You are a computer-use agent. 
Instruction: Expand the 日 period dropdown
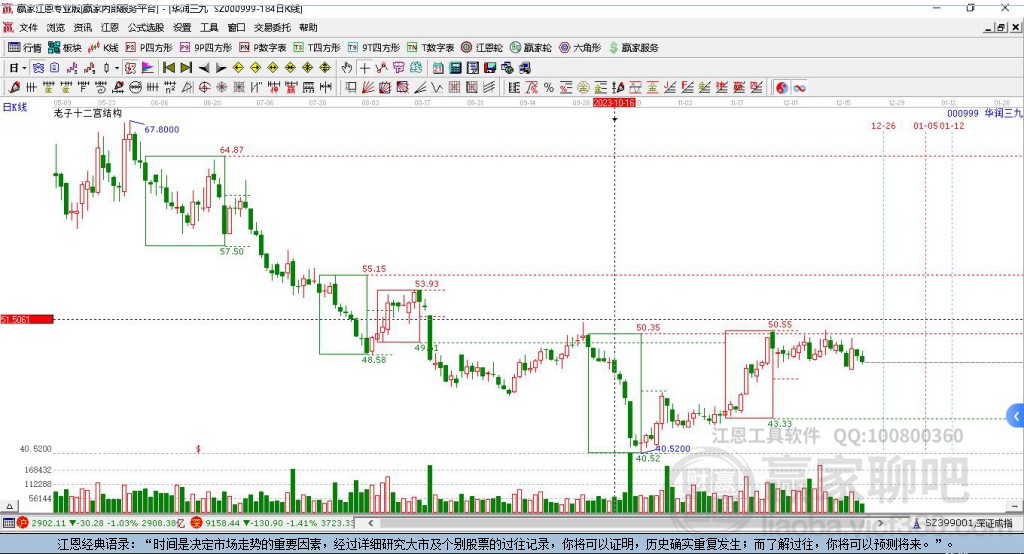24,68
